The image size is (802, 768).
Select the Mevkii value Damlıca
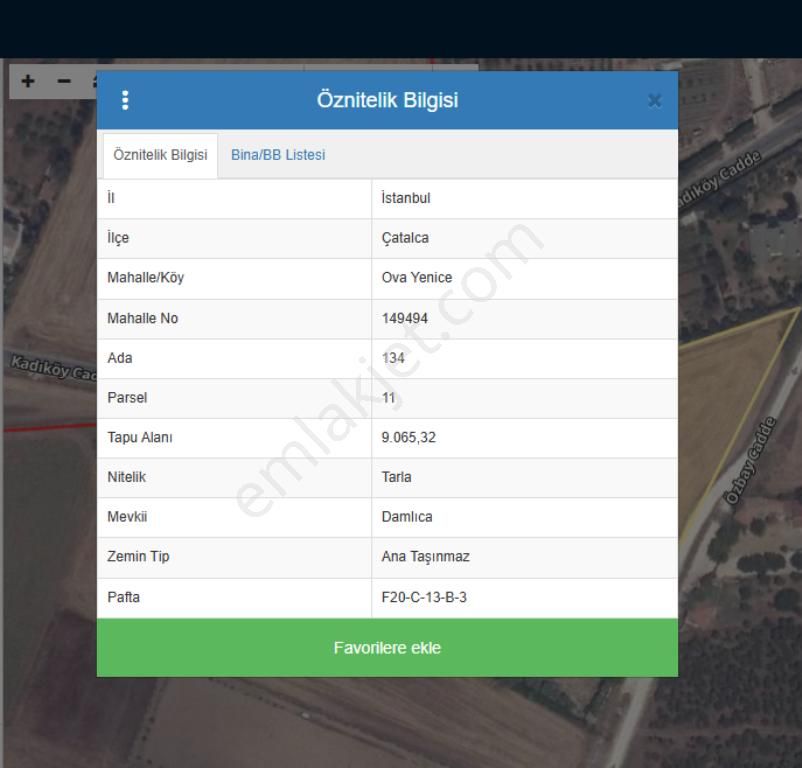click(407, 517)
